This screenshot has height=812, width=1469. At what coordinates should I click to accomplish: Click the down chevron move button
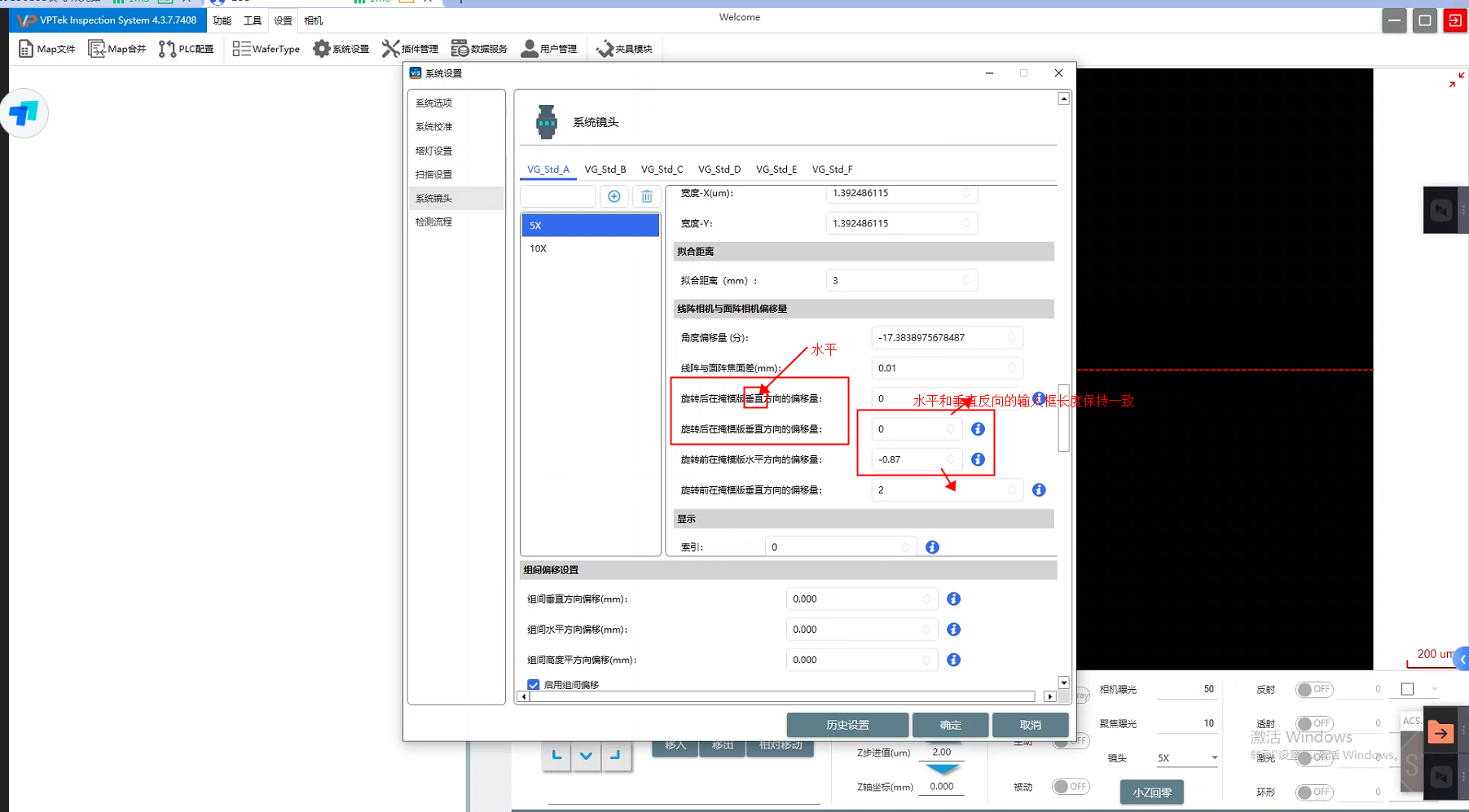(x=586, y=756)
